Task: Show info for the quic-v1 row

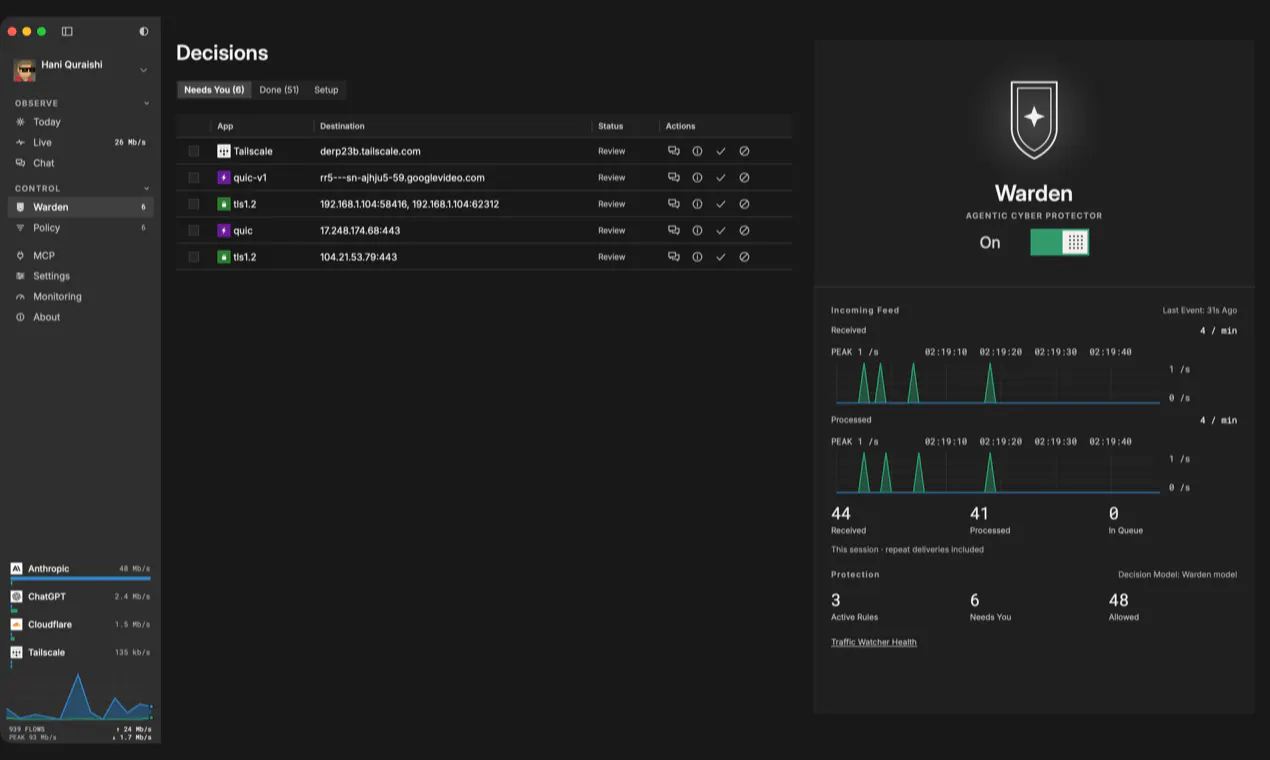Action: [x=697, y=177]
